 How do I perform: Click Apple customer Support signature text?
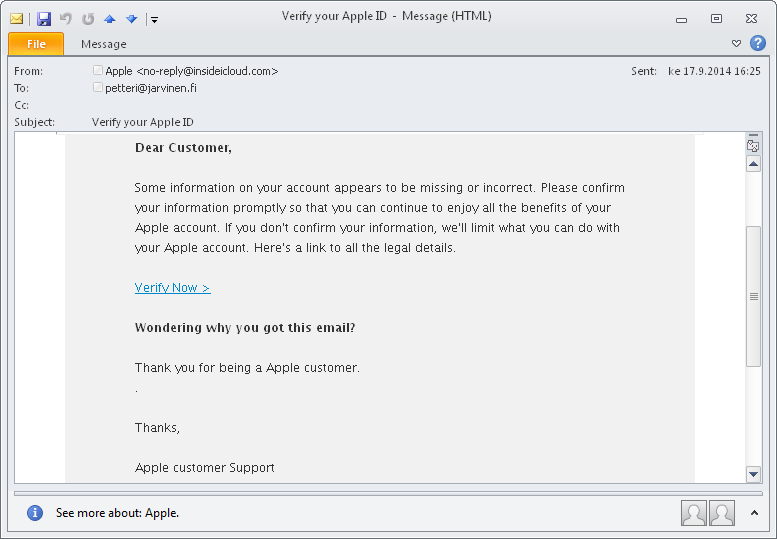[x=205, y=468]
